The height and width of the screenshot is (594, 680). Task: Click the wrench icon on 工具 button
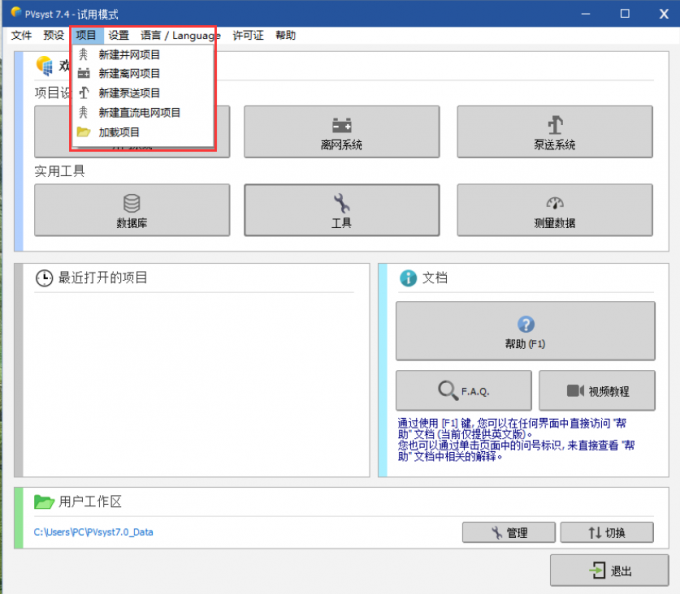tap(342, 203)
